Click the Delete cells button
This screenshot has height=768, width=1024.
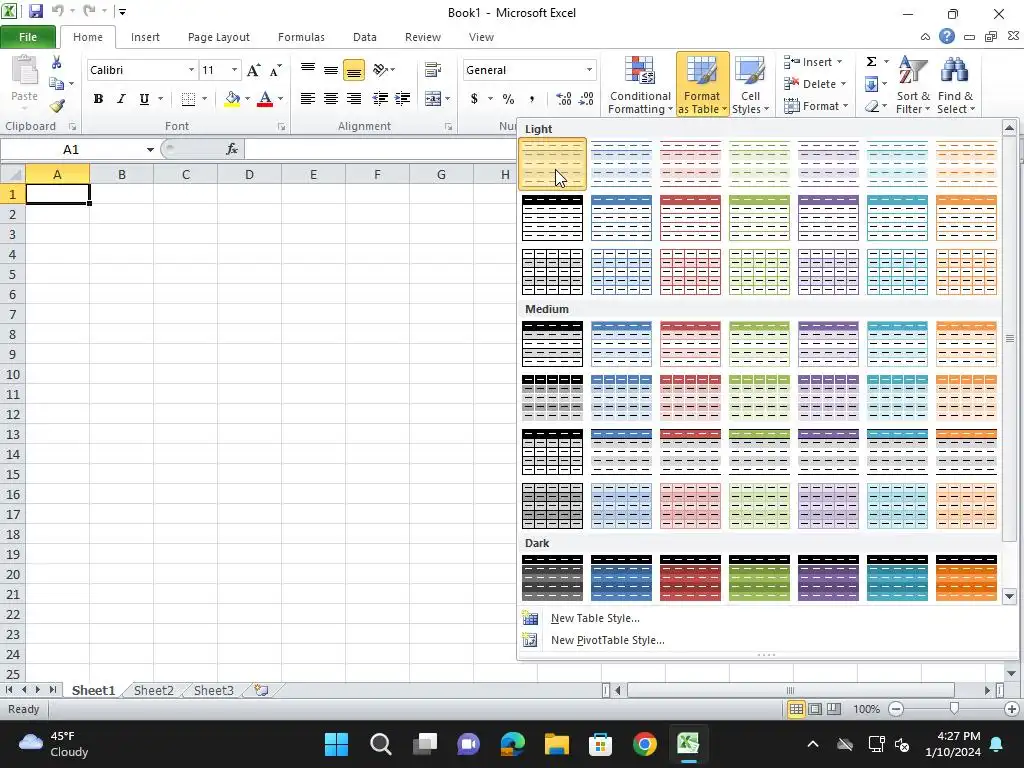(x=816, y=84)
